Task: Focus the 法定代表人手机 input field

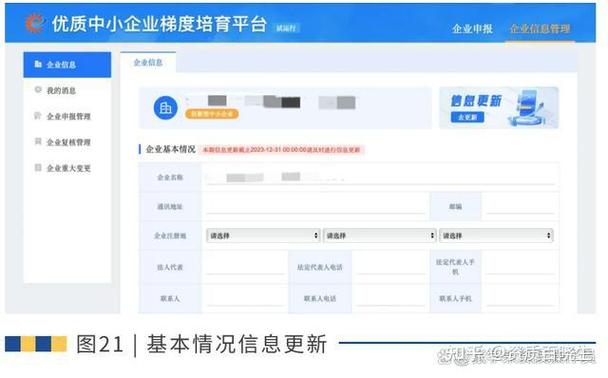Action: click(x=520, y=267)
